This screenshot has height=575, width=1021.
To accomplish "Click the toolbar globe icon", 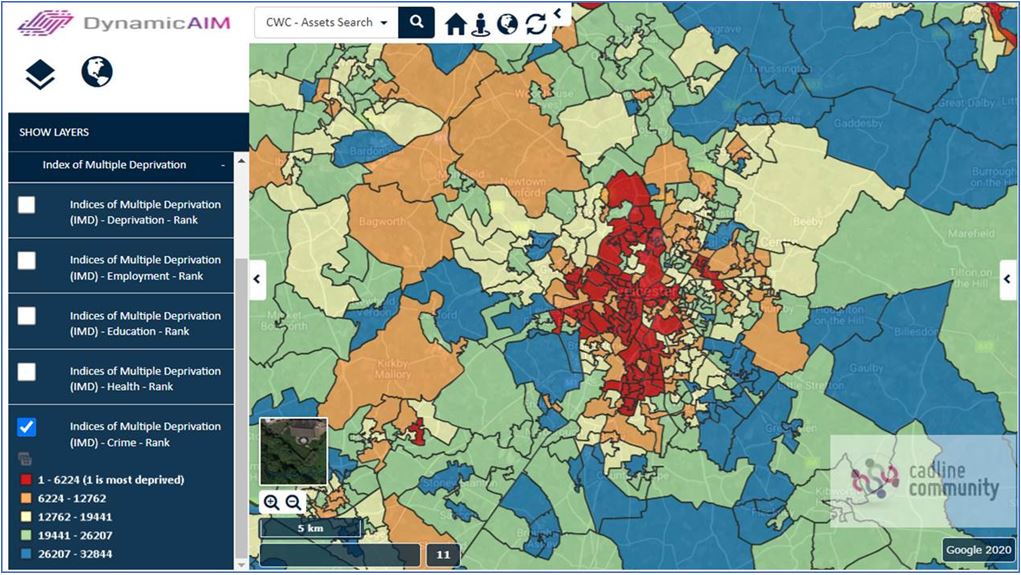I will coord(507,24).
